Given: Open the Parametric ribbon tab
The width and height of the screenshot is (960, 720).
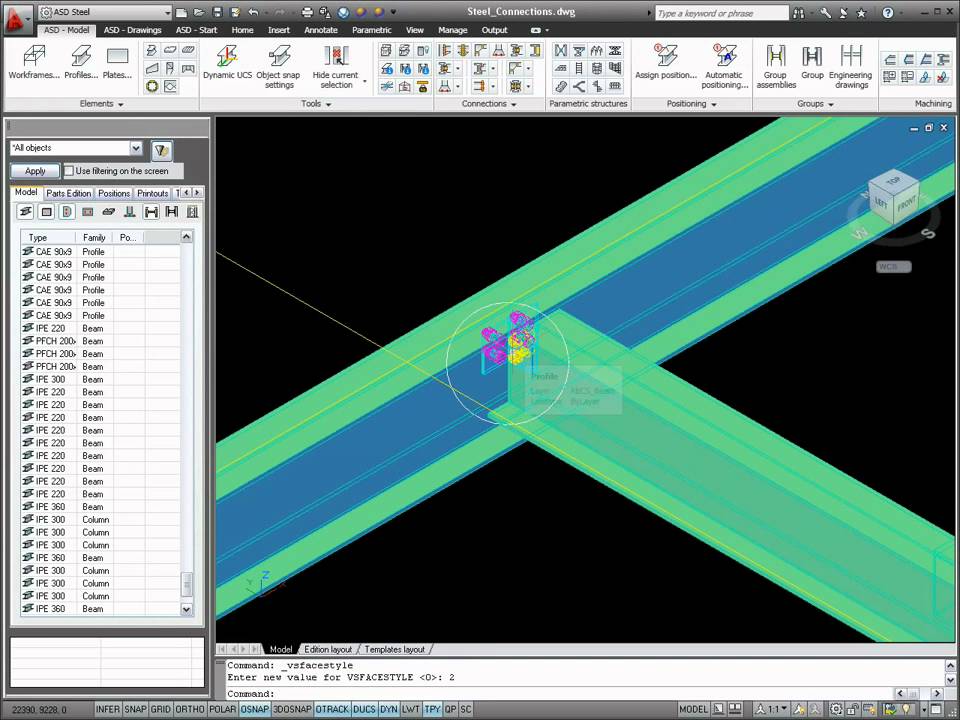Looking at the screenshot, I should point(372,30).
